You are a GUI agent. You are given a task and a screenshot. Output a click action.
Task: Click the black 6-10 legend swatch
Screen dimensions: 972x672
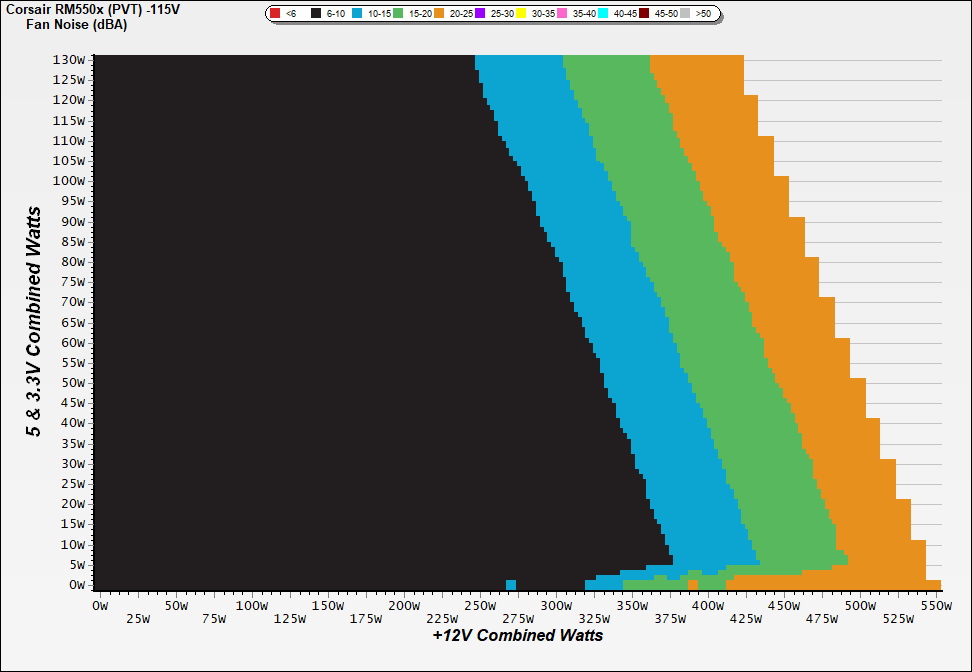(316, 14)
